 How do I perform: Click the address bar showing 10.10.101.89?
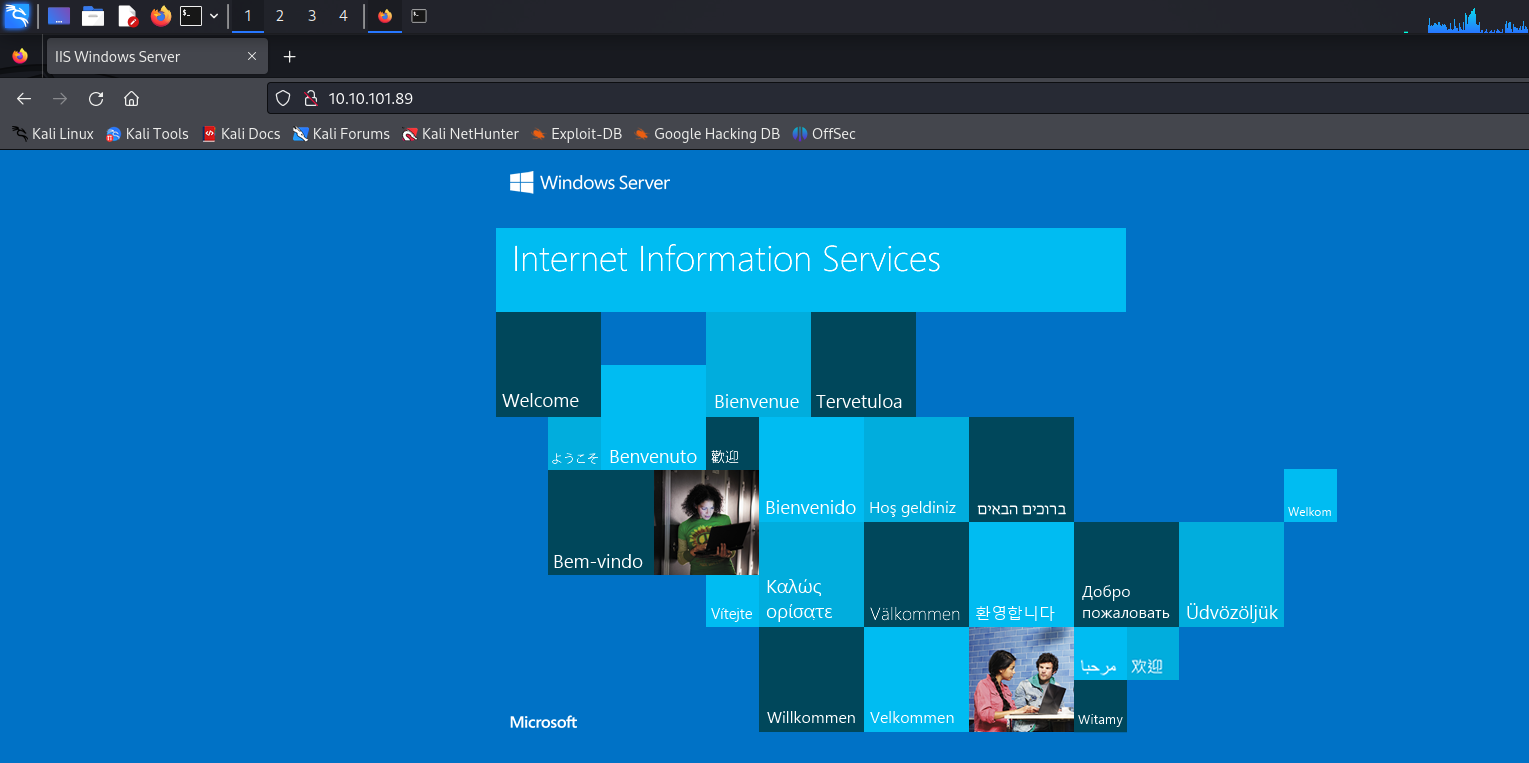[x=700, y=99]
